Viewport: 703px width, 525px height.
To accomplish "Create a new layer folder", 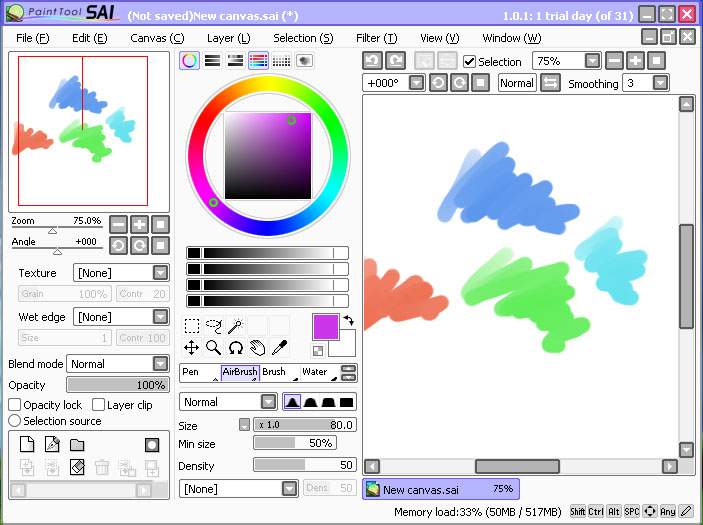I will (77, 444).
